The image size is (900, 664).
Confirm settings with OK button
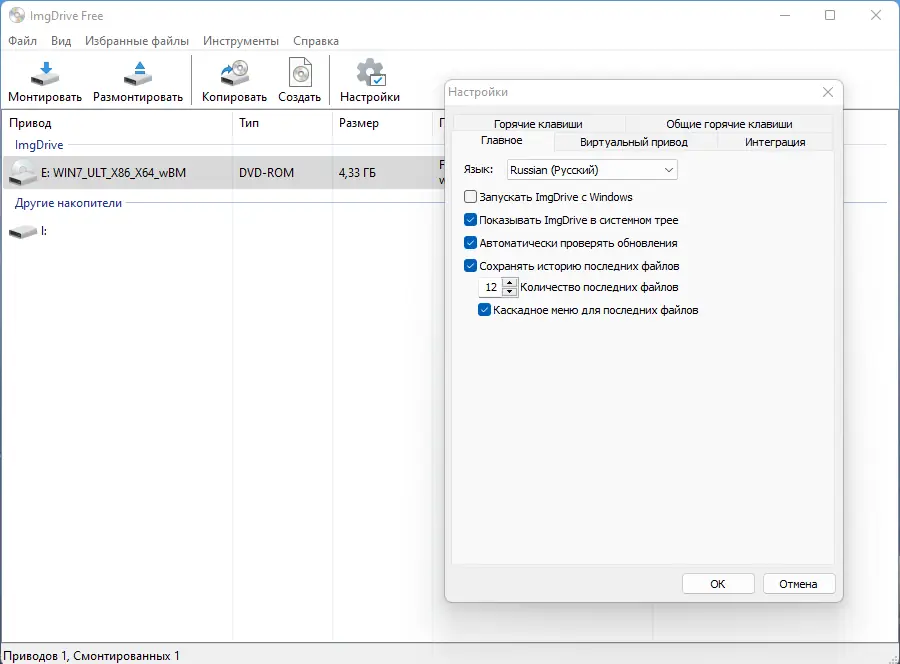pos(718,584)
